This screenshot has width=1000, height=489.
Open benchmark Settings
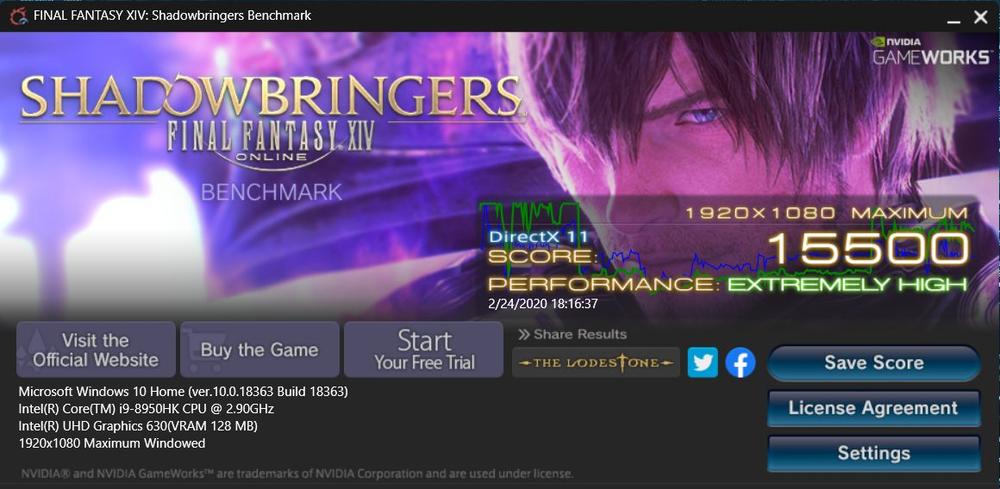pos(873,453)
